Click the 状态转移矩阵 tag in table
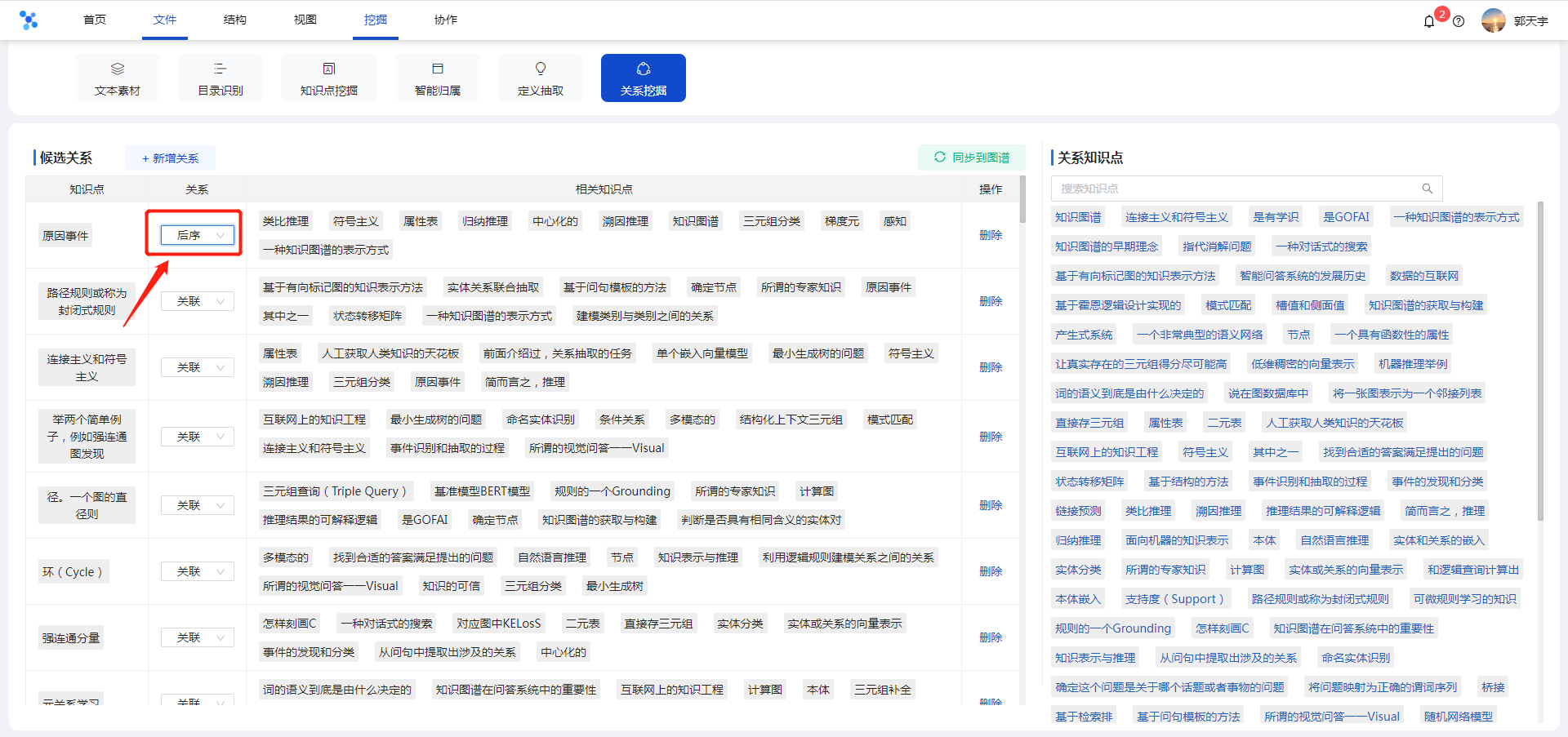 (x=367, y=316)
